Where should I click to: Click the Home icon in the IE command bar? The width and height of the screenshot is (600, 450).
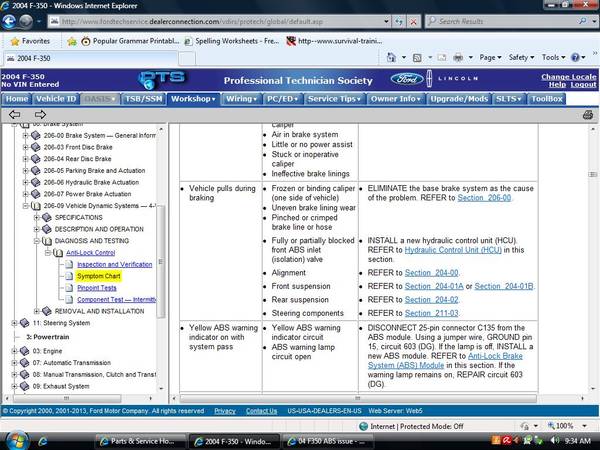(x=391, y=58)
